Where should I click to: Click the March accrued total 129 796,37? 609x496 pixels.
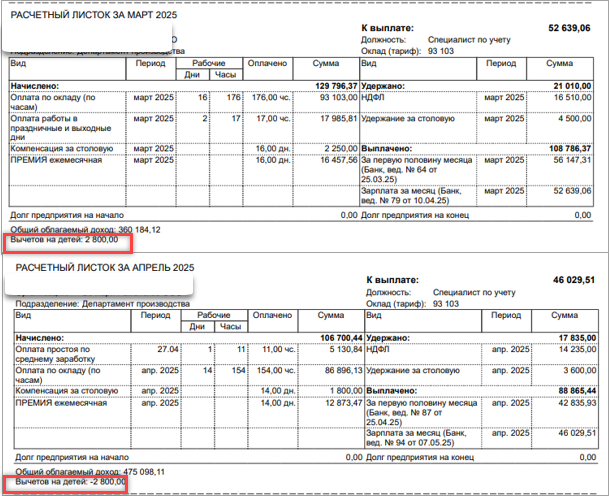tap(336, 86)
